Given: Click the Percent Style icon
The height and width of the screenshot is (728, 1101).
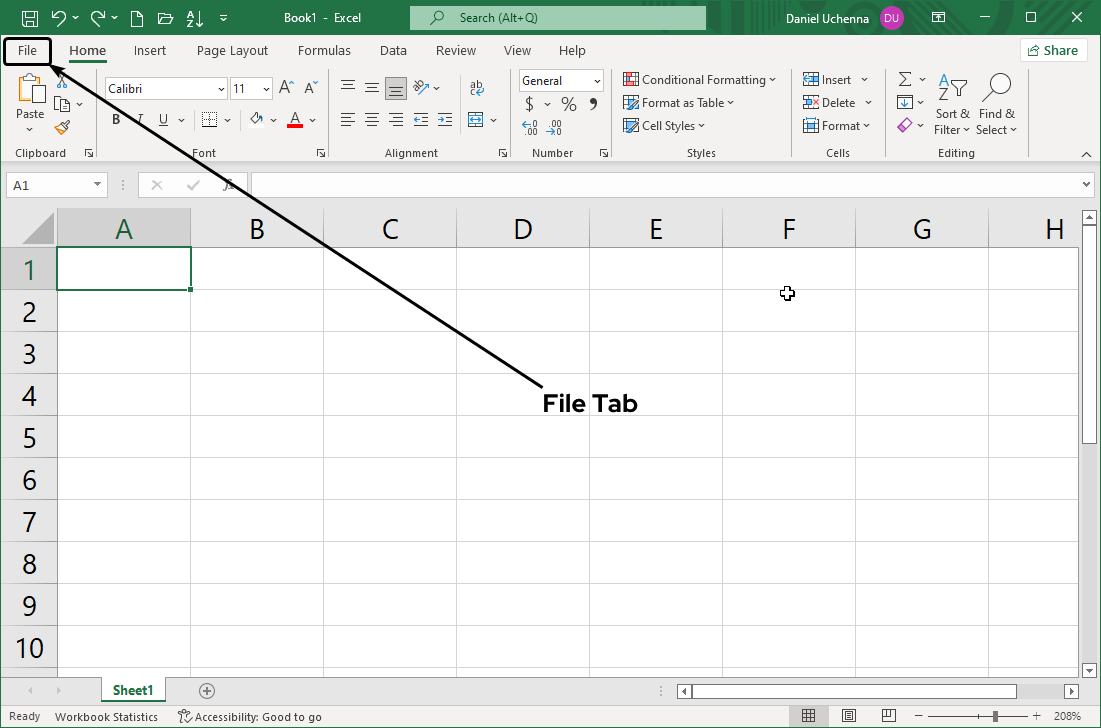Looking at the screenshot, I should pos(568,104).
